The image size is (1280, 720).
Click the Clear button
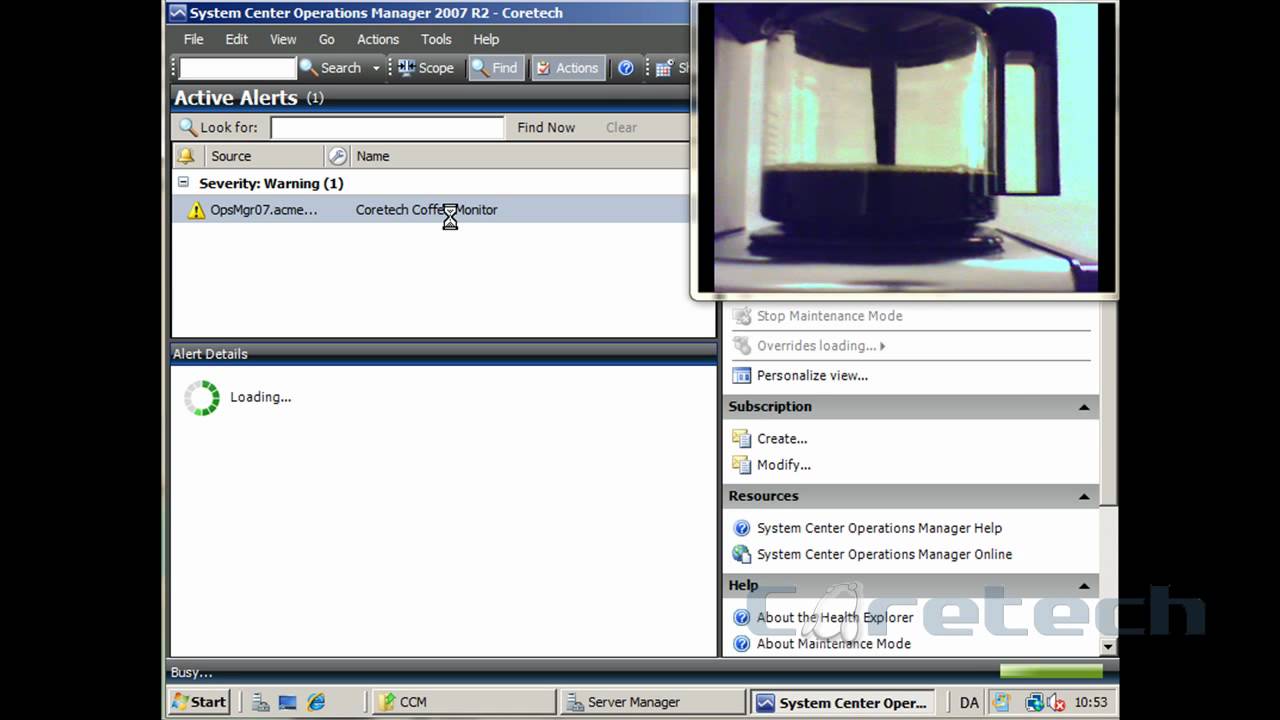(621, 127)
